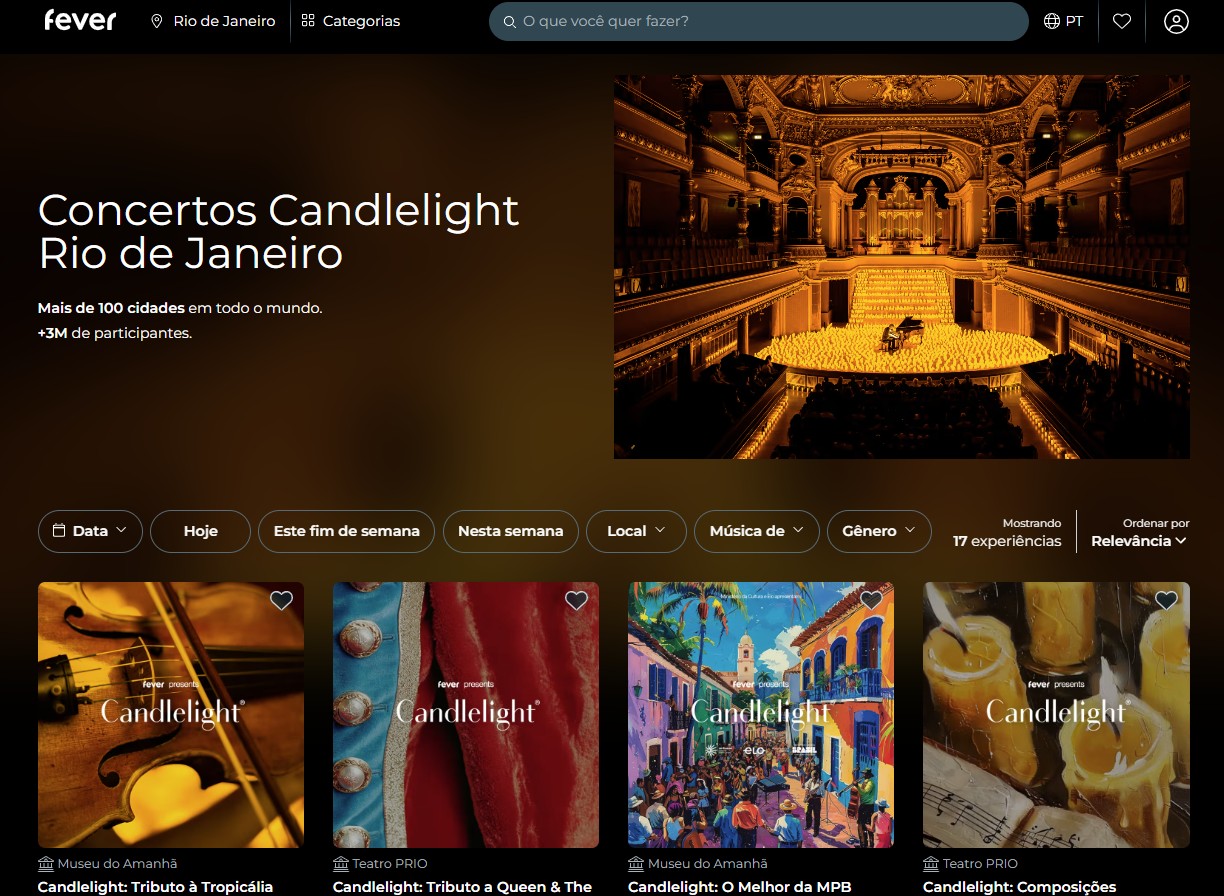1224x896 pixels.
Task: Click the colorful street MPB card image
Action: (x=761, y=715)
